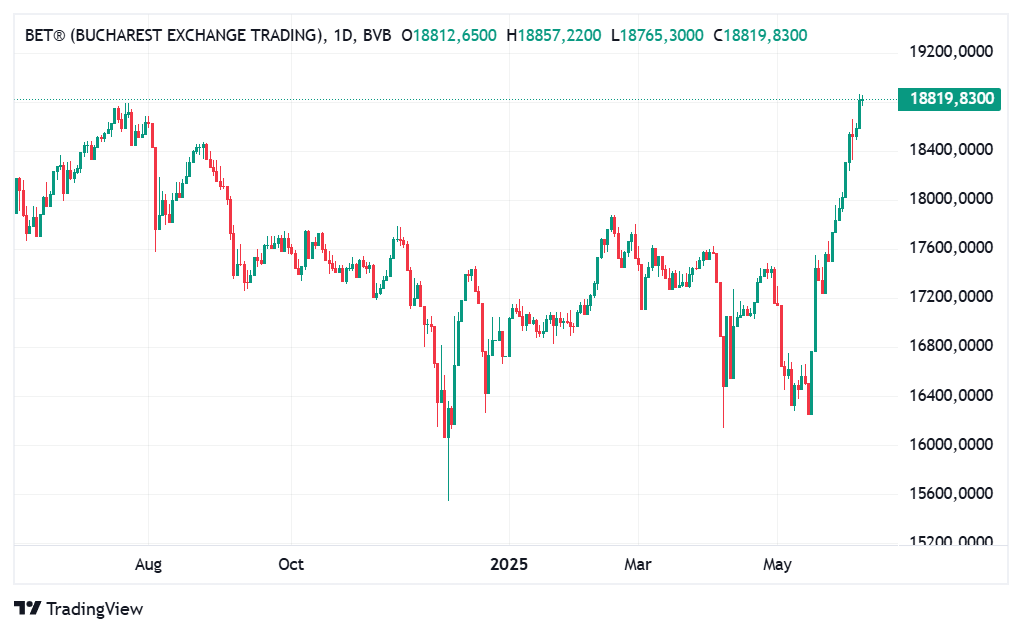The image size is (1022, 632).
Task: Click the open value O18812,6500
Action: pos(449,36)
